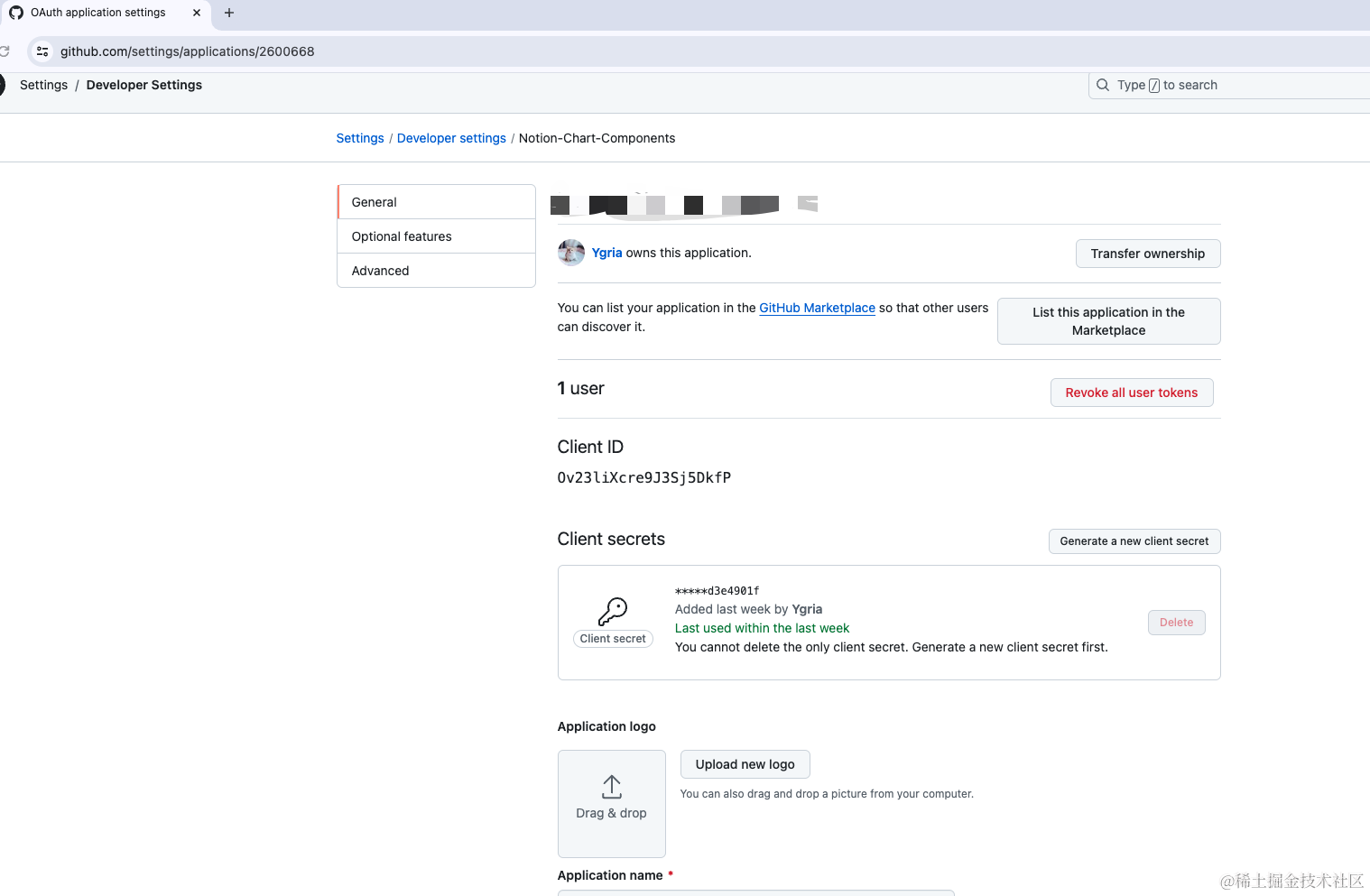The width and height of the screenshot is (1370, 896).
Task: Open Optional features in the sidebar
Action: (401, 236)
